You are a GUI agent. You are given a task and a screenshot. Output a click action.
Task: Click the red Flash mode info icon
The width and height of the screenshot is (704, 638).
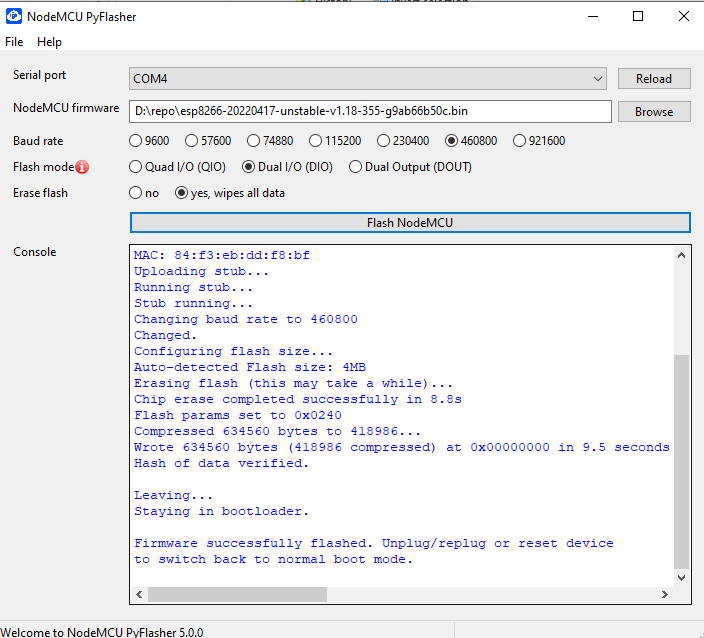coord(82,167)
